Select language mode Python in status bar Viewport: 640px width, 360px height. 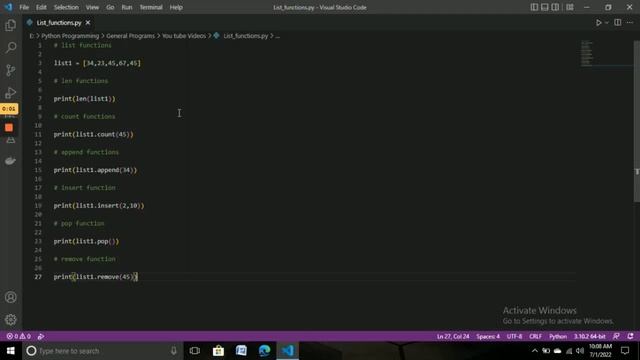[x=558, y=336]
